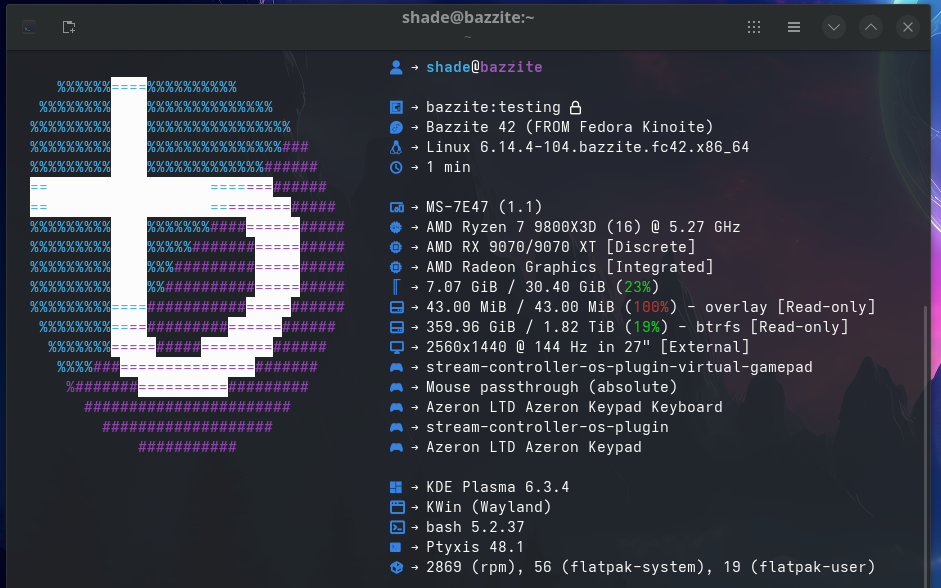
Task: Click the window title shade@bazzite:~
Action: (468, 17)
